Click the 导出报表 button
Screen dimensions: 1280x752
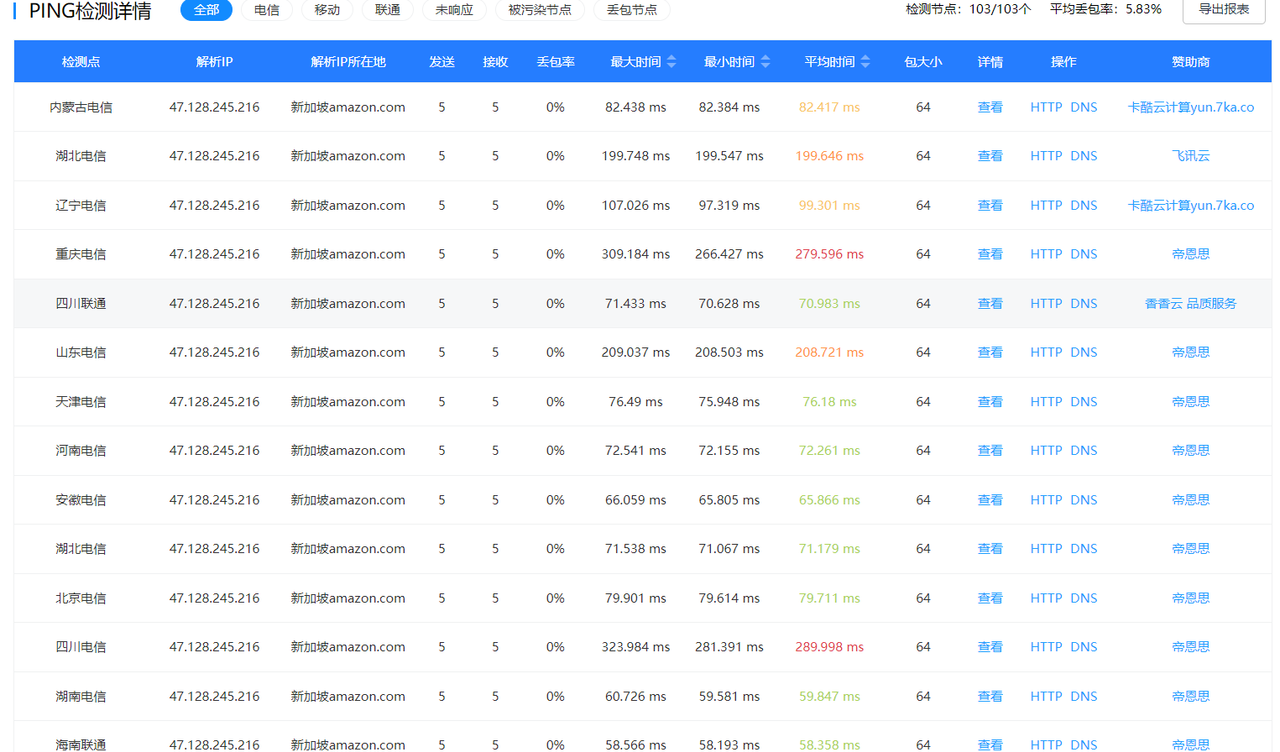(x=1224, y=9)
